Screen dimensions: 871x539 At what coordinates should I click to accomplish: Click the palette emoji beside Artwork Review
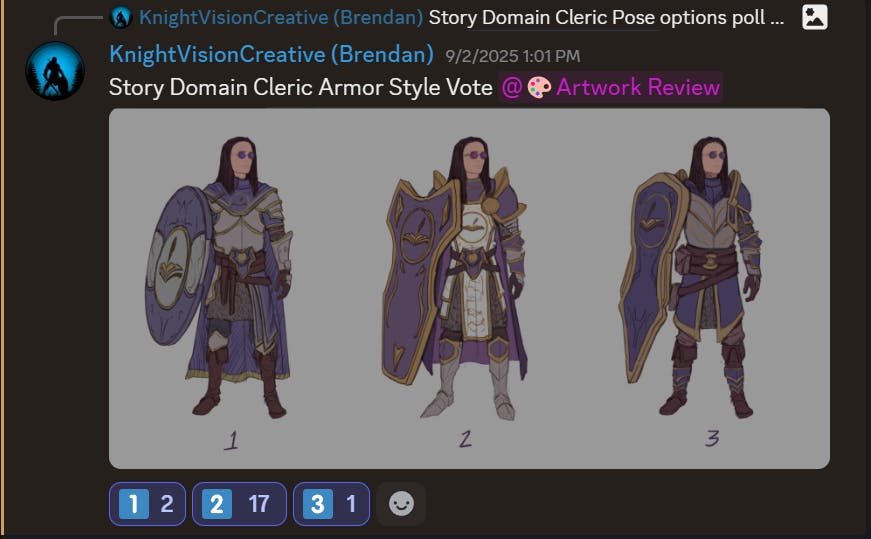tap(539, 87)
